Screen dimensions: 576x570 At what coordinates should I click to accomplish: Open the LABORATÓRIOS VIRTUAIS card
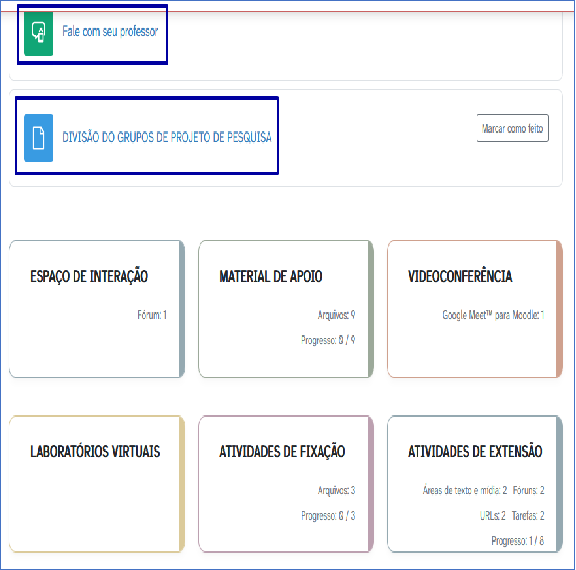(97, 484)
